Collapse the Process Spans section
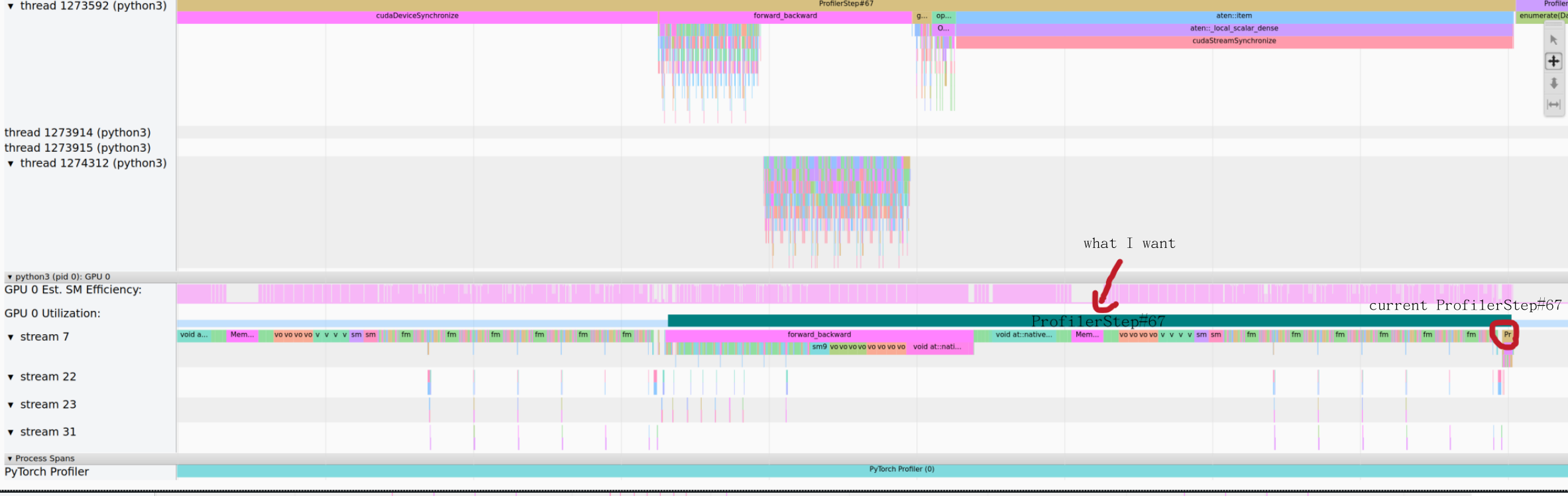 tap(9, 459)
